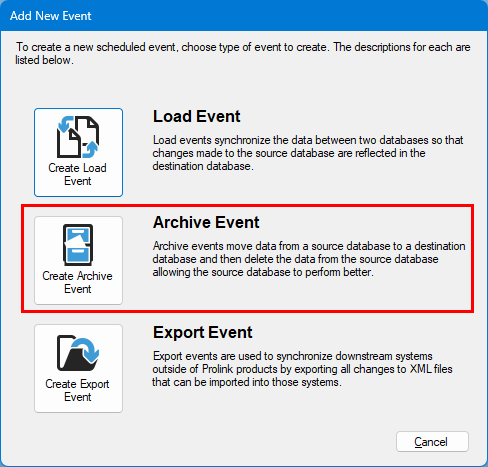Click the 'Load Event' heading
488x467 pixels.
[197, 116]
